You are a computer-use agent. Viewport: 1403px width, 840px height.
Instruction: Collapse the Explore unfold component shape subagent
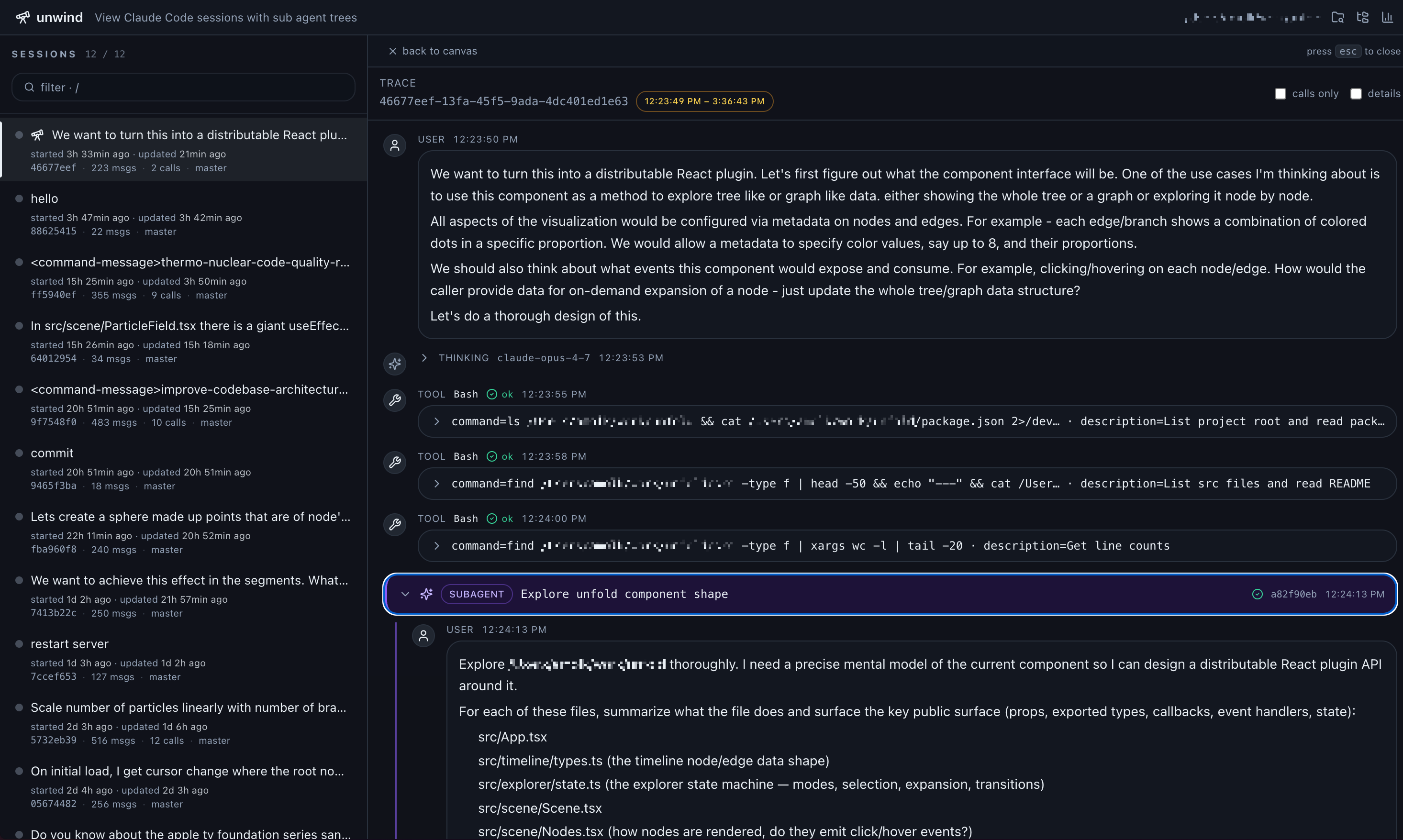(x=405, y=594)
